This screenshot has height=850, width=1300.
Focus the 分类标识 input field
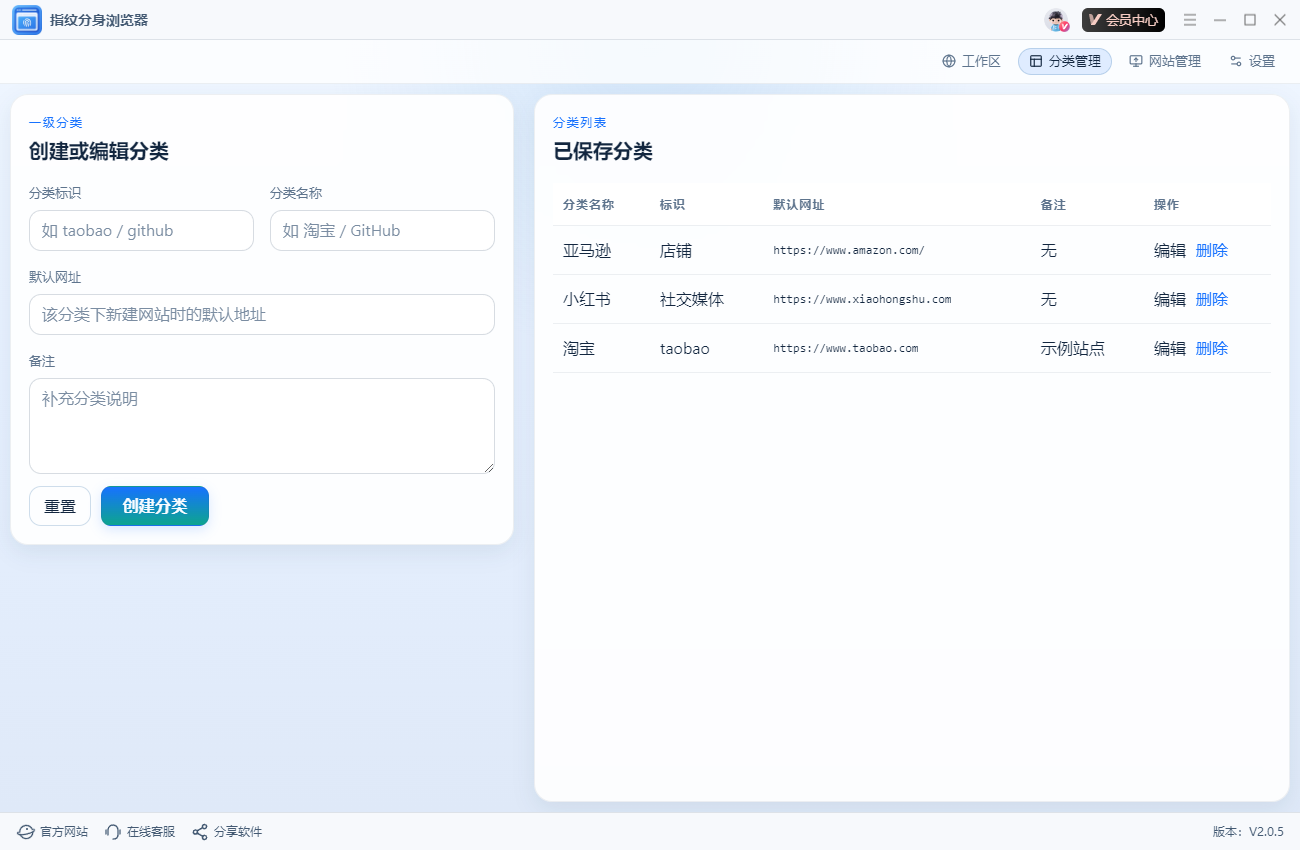click(141, 230)
